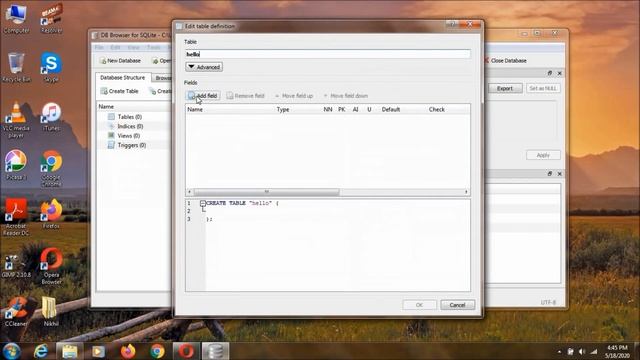
Task: Close the upper right dock panel
Action: coord(560,73)
